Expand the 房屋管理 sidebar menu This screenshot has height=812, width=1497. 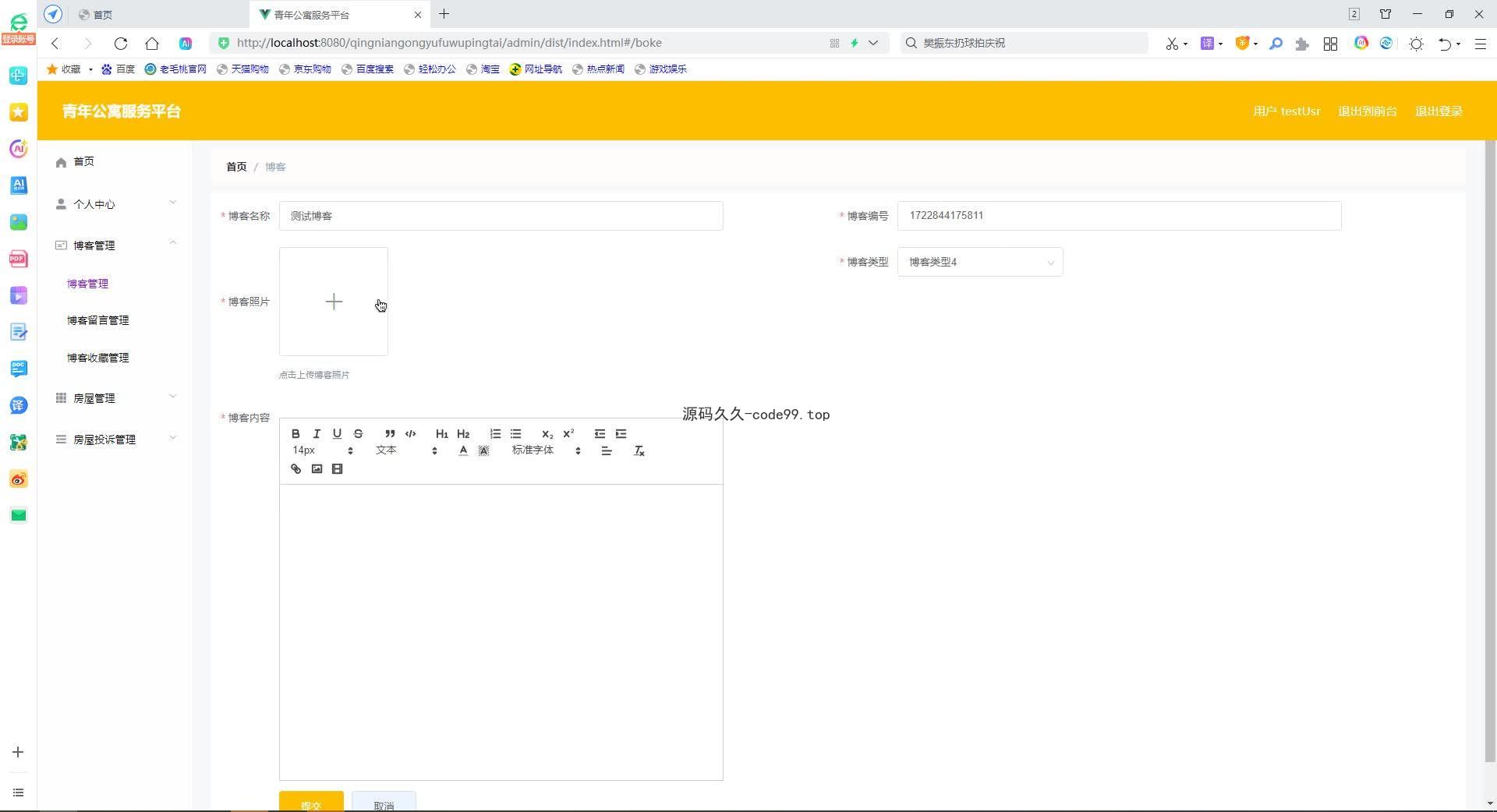[x=115, y=398]
